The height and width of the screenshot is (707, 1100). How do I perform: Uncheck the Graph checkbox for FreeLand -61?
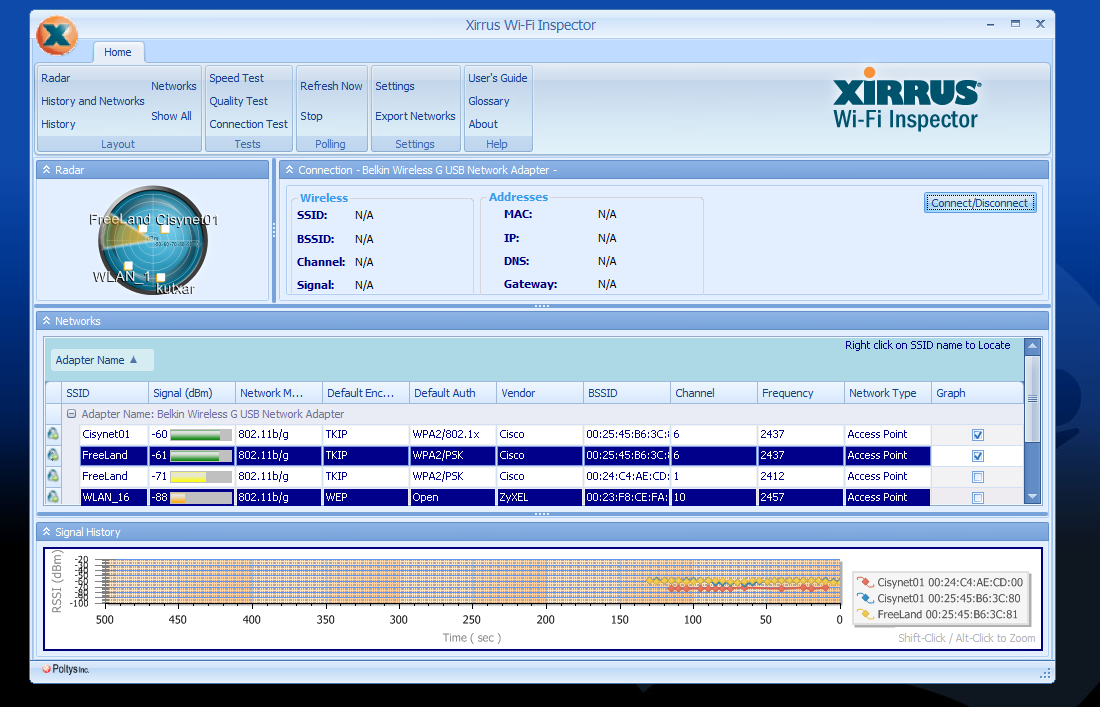tap(978, 456)
